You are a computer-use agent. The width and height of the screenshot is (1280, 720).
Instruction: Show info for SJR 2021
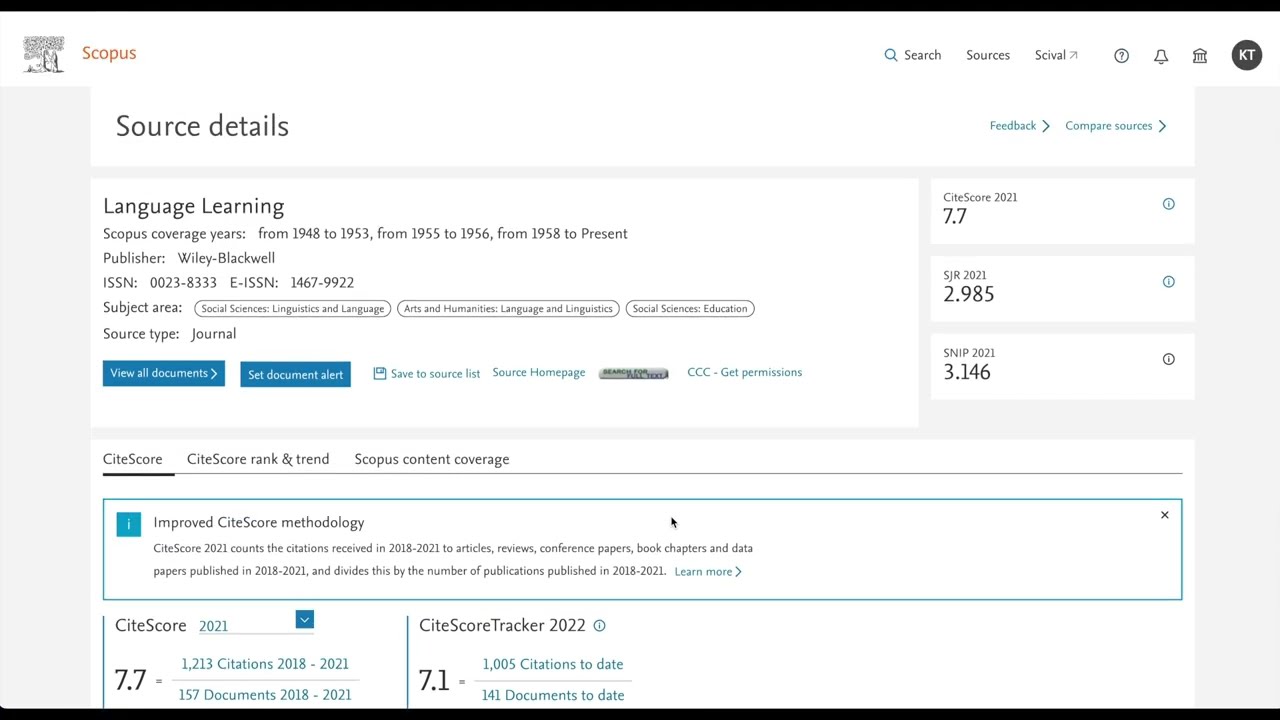coord(1168,282)
